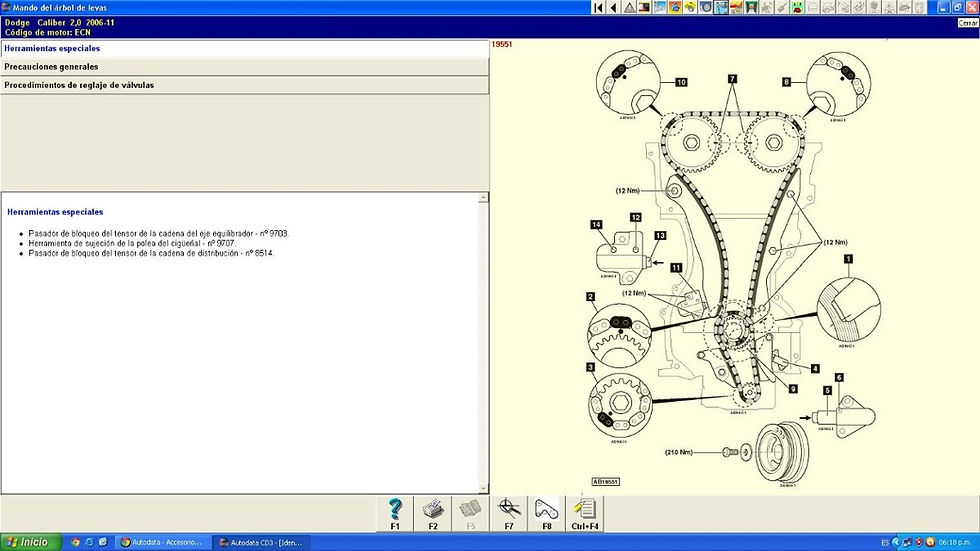Click the ES language indicator in tray
Viewport: 980px width, 551px height.
tap(885, 542)
